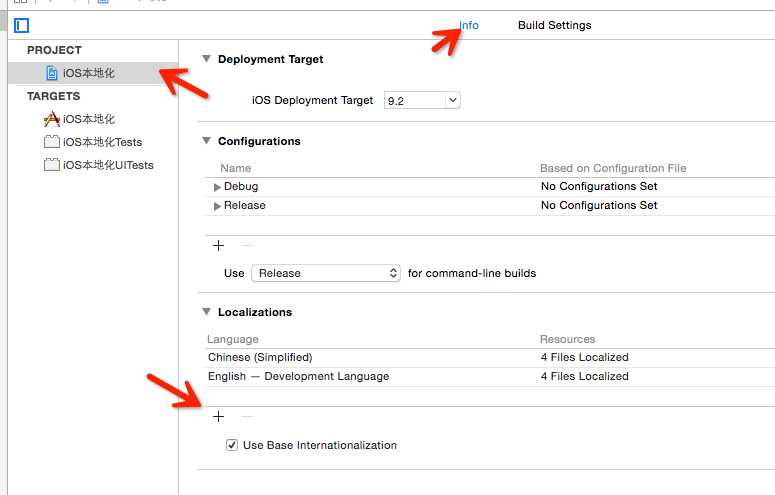Open the command-line builds Release popup

326,273
